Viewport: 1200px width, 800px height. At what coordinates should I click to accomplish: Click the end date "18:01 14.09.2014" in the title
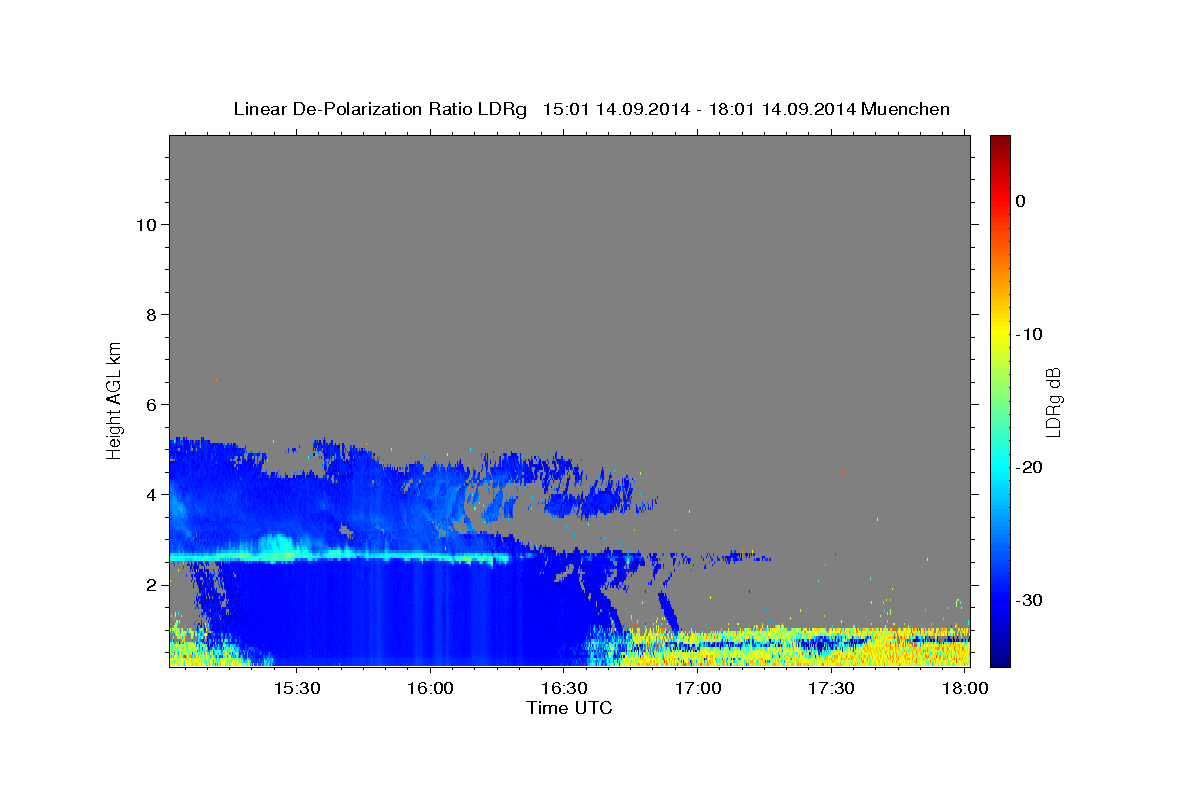(781, 109)
